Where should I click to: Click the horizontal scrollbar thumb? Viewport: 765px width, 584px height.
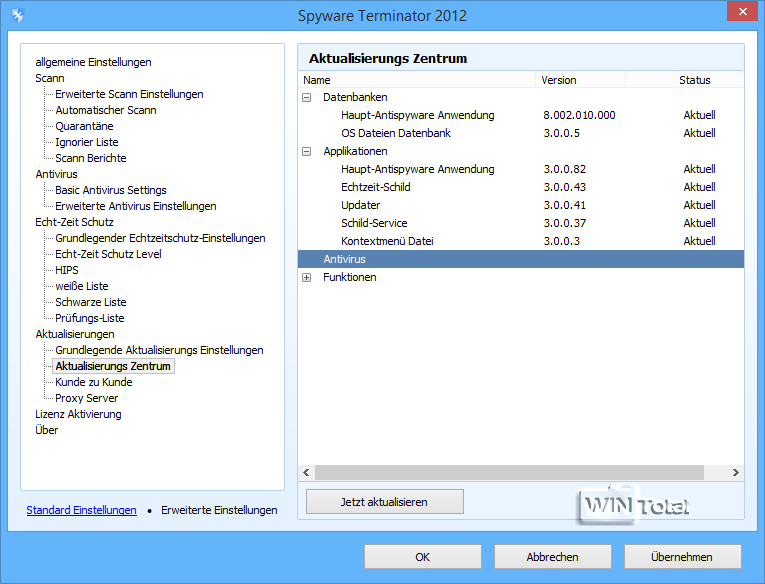pyautogui.click(x=509, y=472)
